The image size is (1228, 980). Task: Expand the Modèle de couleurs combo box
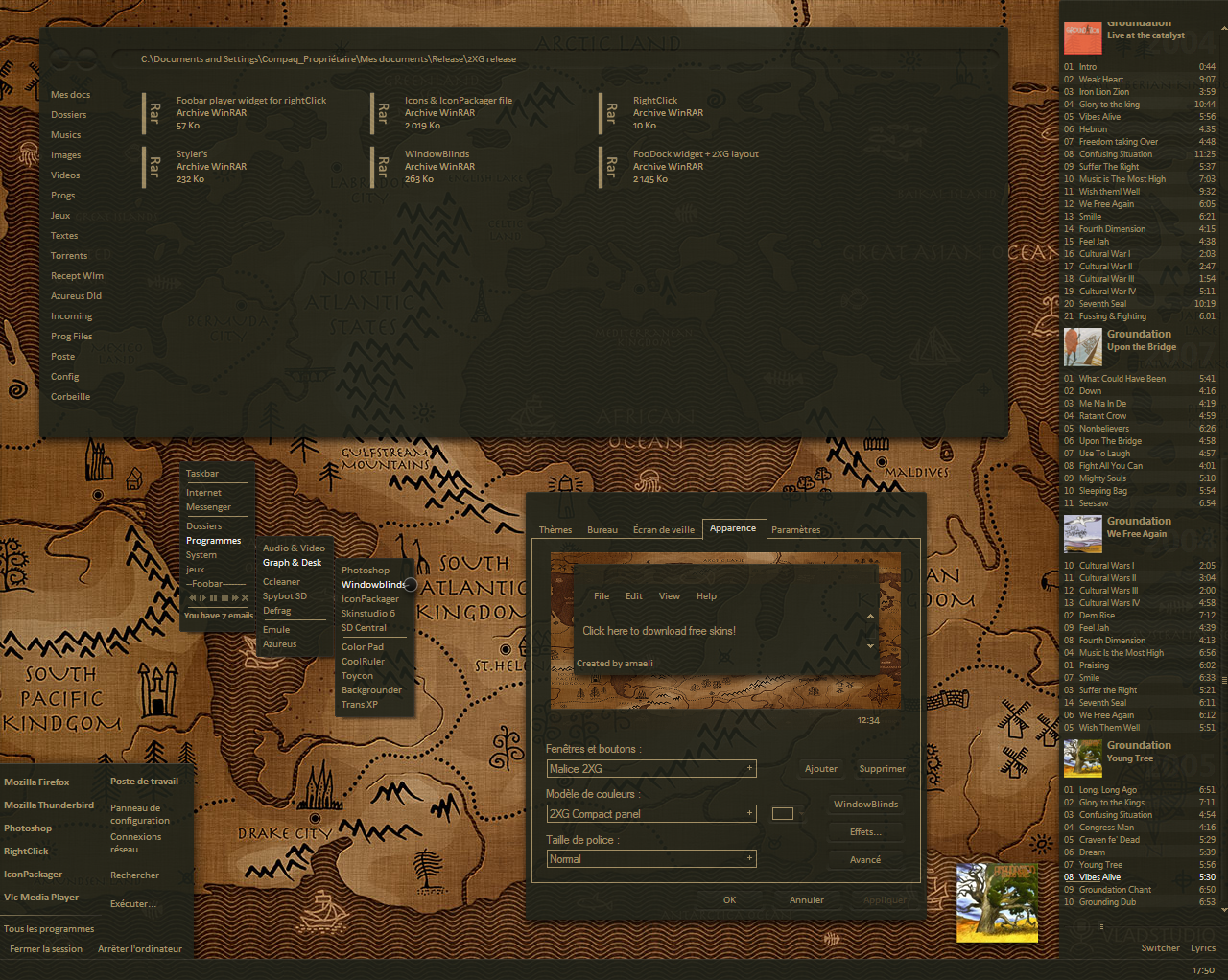point(651,814)
